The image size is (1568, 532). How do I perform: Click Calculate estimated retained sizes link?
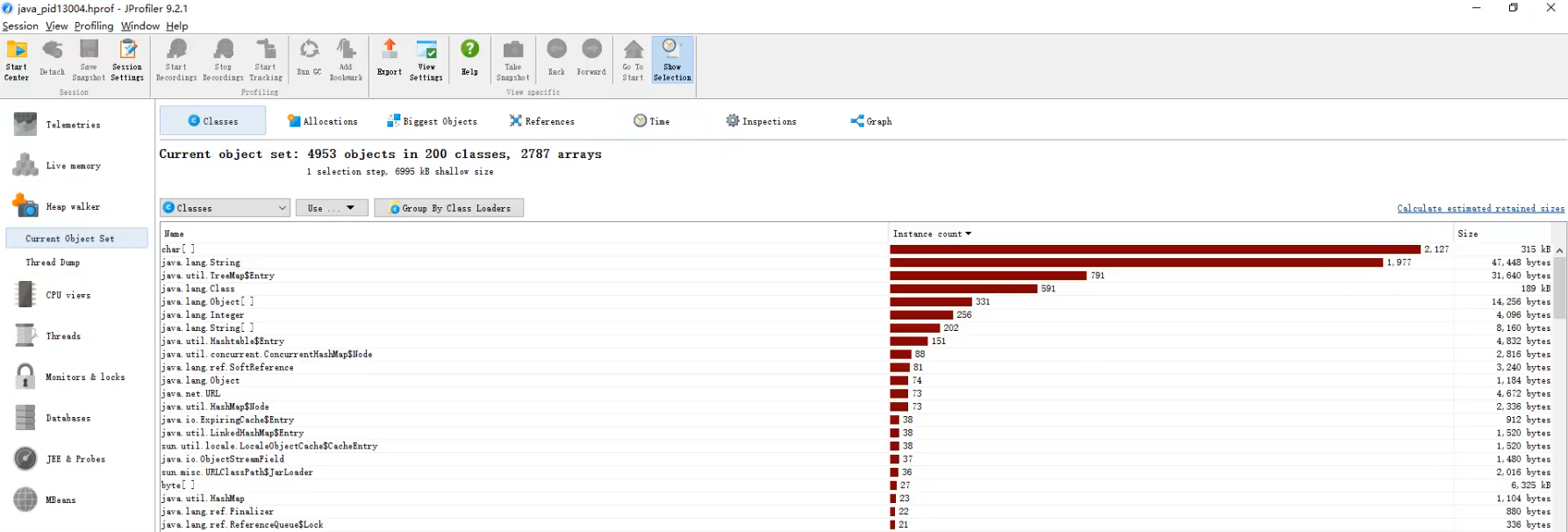[1480, 208]
